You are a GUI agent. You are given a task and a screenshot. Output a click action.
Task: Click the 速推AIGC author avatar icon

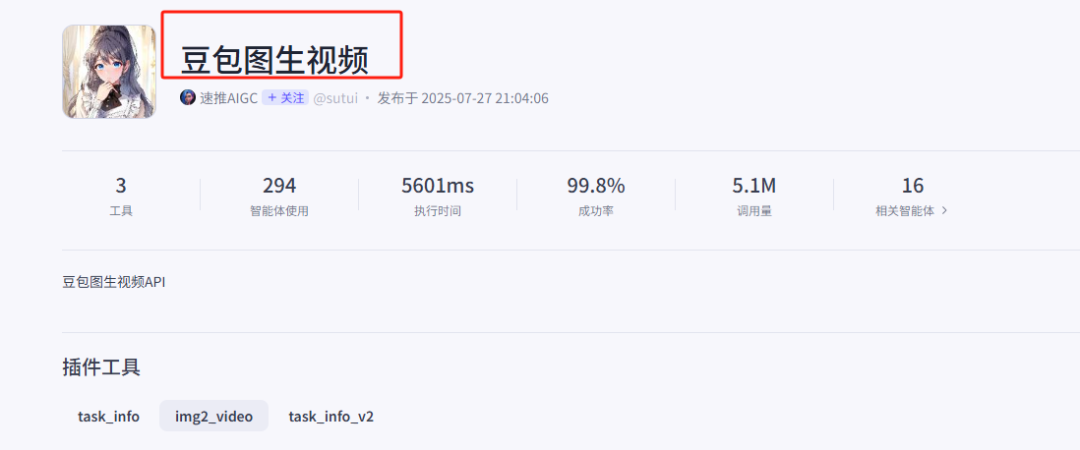pyautogui.click(x=188, y=98)
